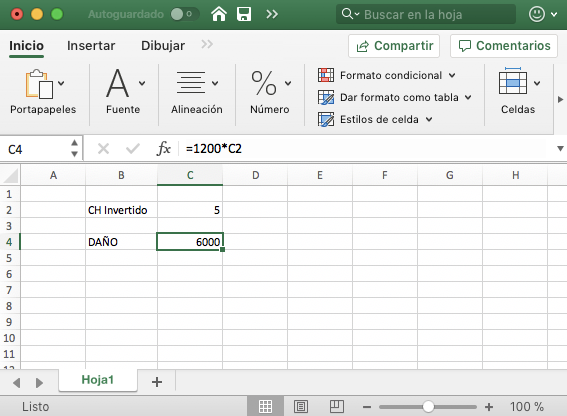The image size is (567, 416).
Task: Expand the Alineación dropdown arrow
Action: (215, 84)
